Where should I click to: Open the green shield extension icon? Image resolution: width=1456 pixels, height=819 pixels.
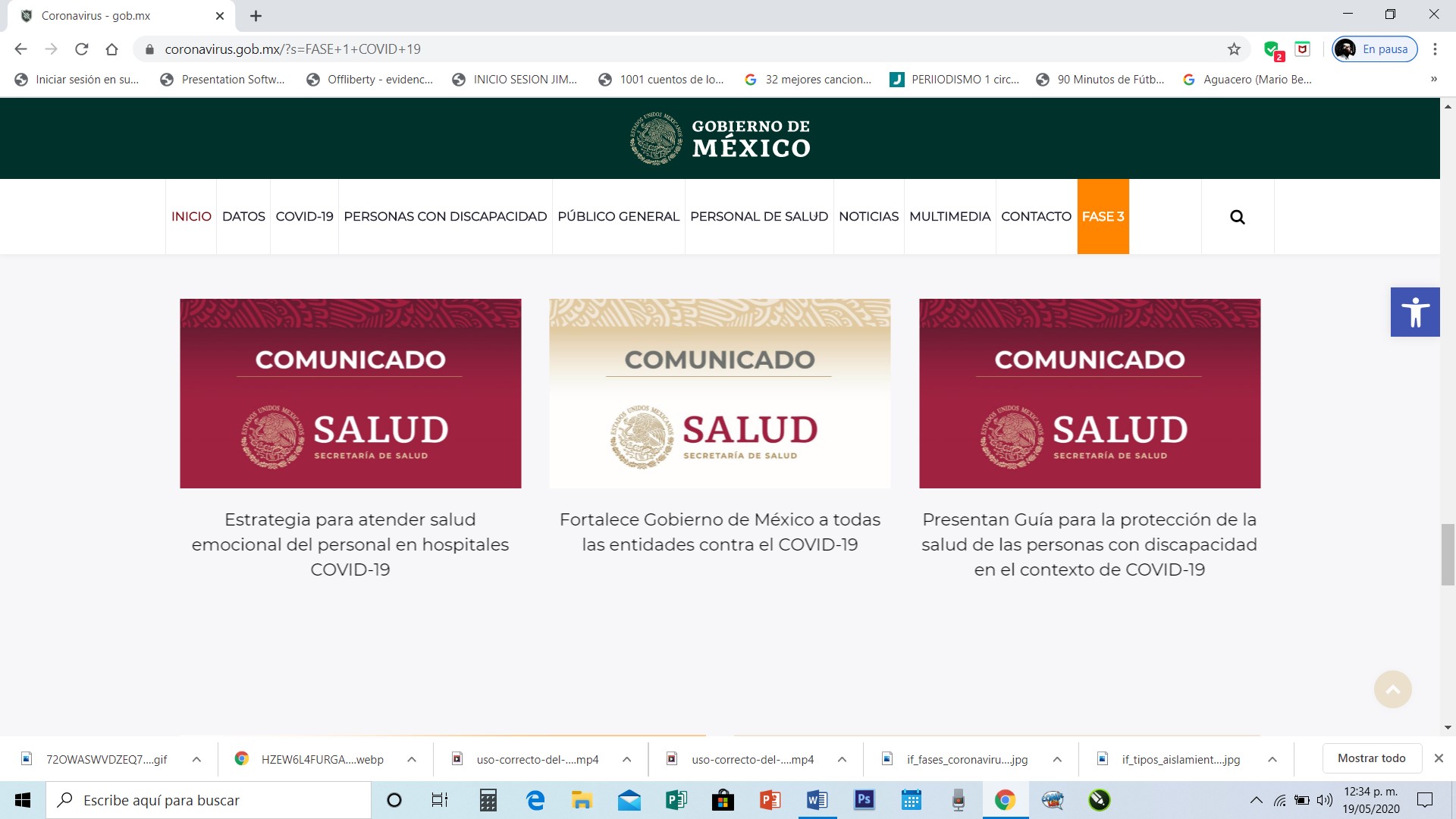1272,50
